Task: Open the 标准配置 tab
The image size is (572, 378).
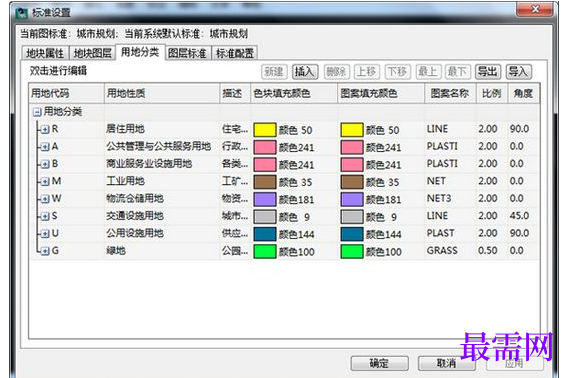Action: pyautogui.click(x=235, y=53)
